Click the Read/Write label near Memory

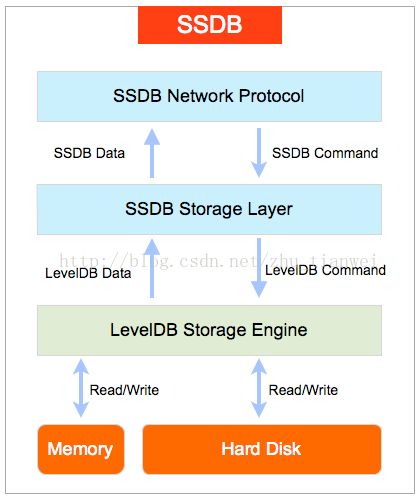(x=124, y=390)
